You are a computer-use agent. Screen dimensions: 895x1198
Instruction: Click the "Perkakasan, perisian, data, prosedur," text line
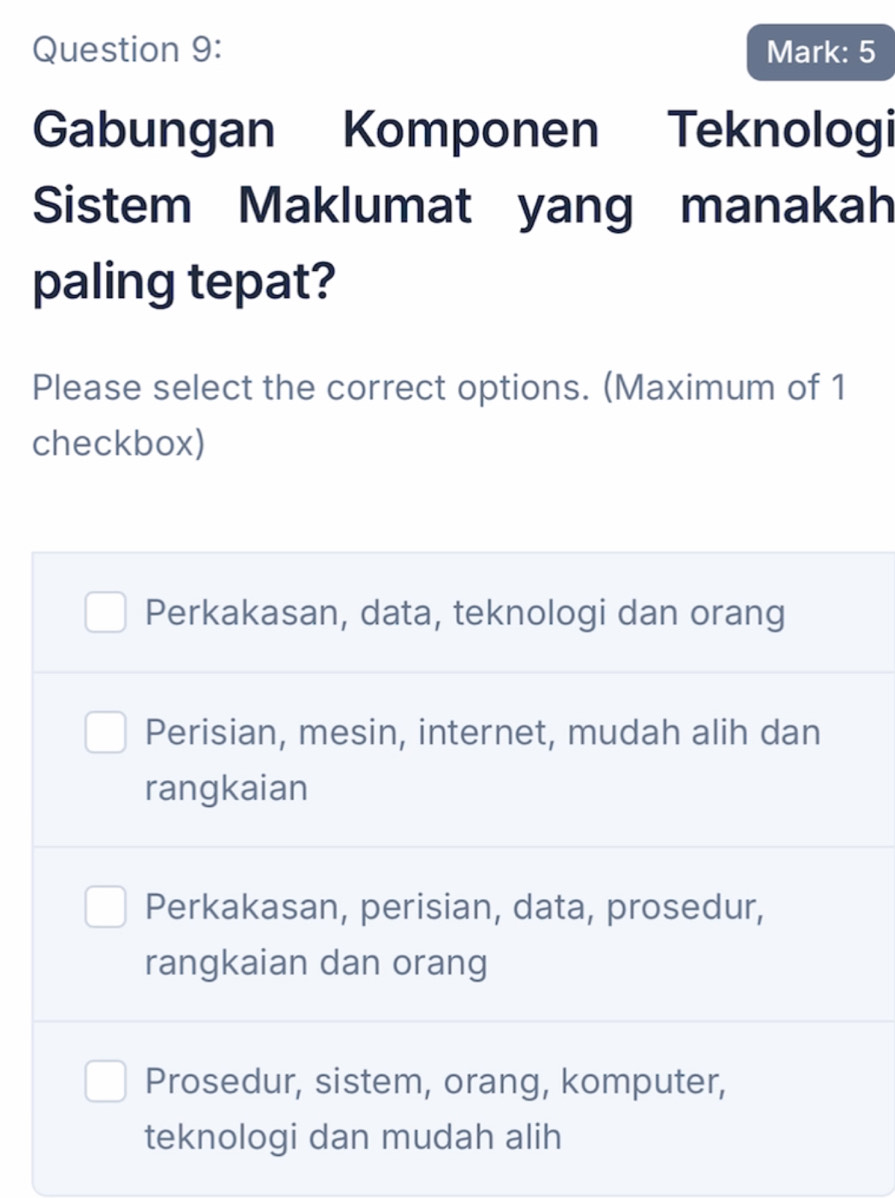455,908
